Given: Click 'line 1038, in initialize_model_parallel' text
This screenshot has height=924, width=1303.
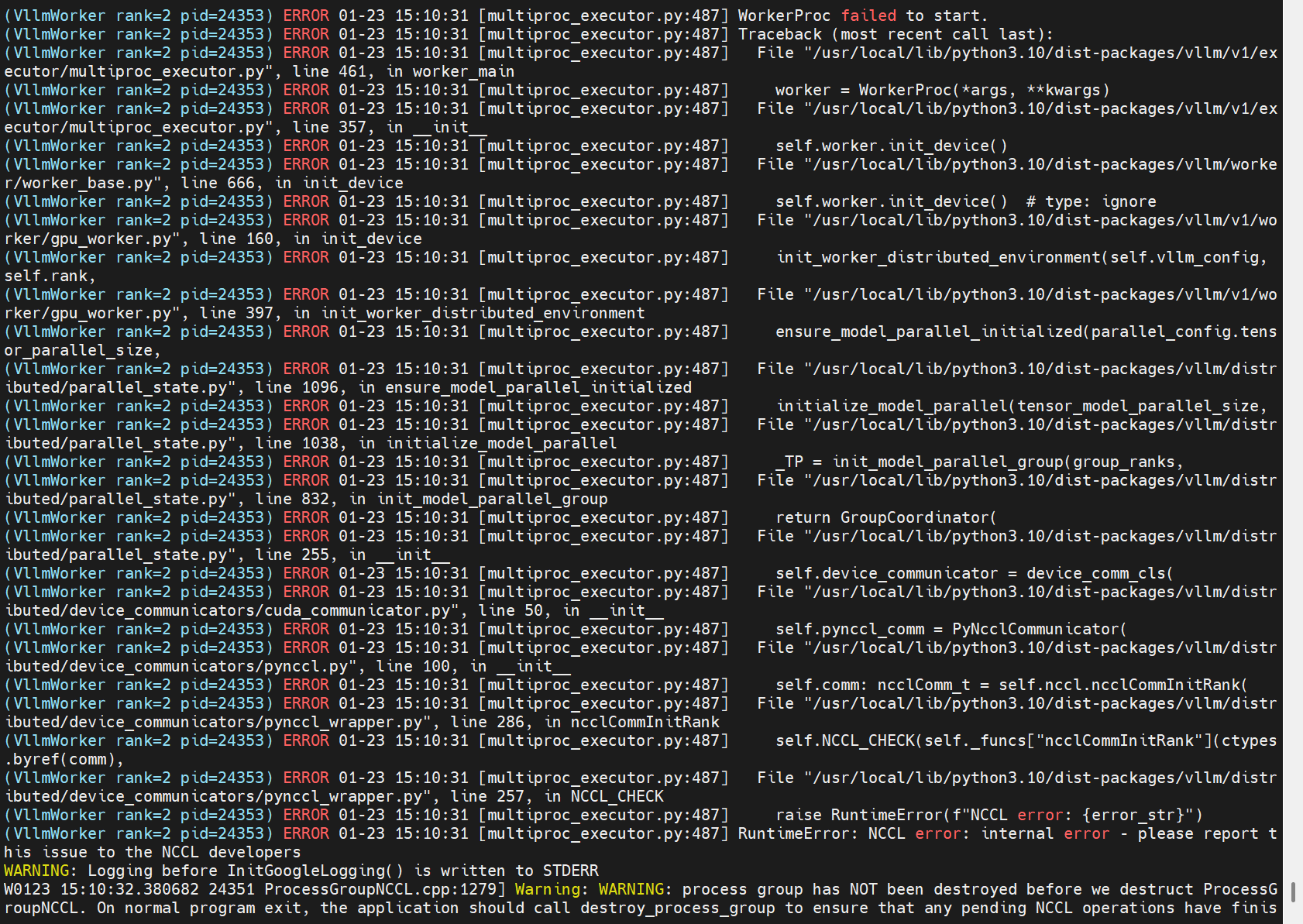Looking at the screenshot, I should pos(436,443).
